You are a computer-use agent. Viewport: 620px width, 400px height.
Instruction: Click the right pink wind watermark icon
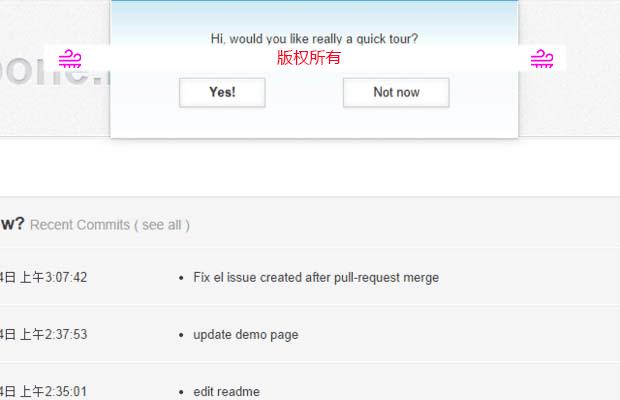pos(542,59)
